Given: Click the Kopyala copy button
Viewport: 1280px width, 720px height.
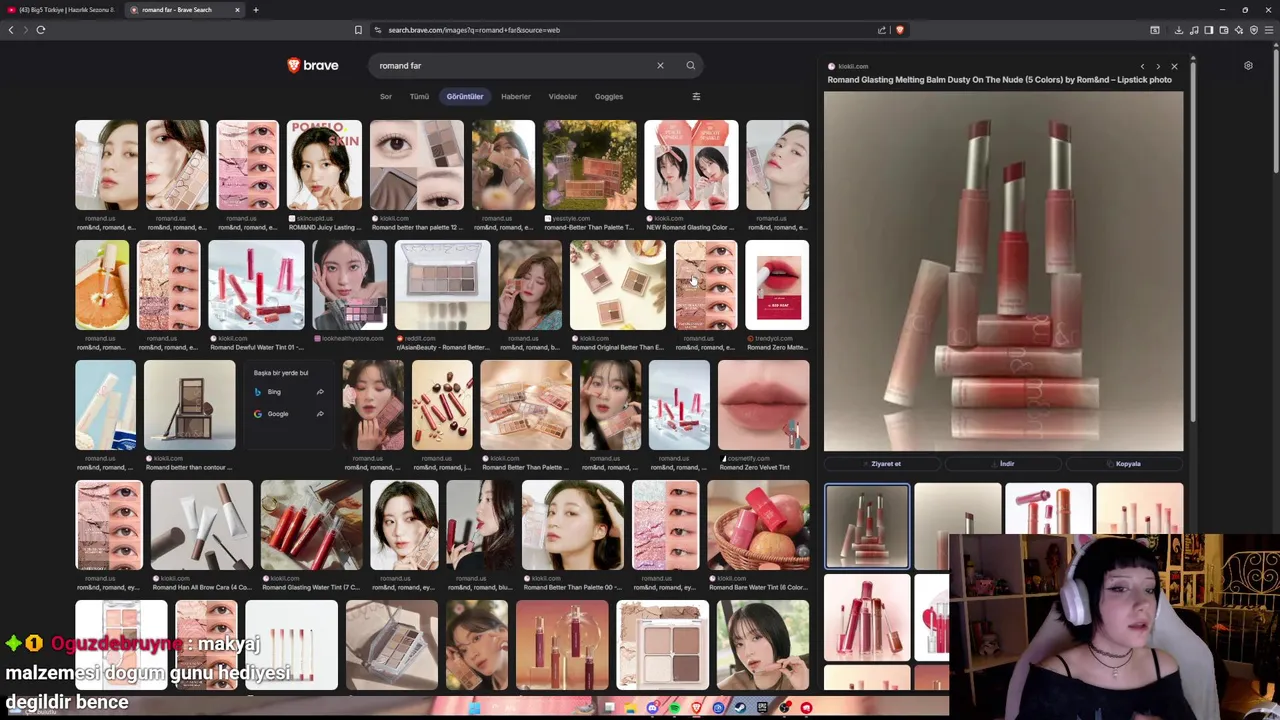Looking at the screenshot, I should [x=1124, y=464].
